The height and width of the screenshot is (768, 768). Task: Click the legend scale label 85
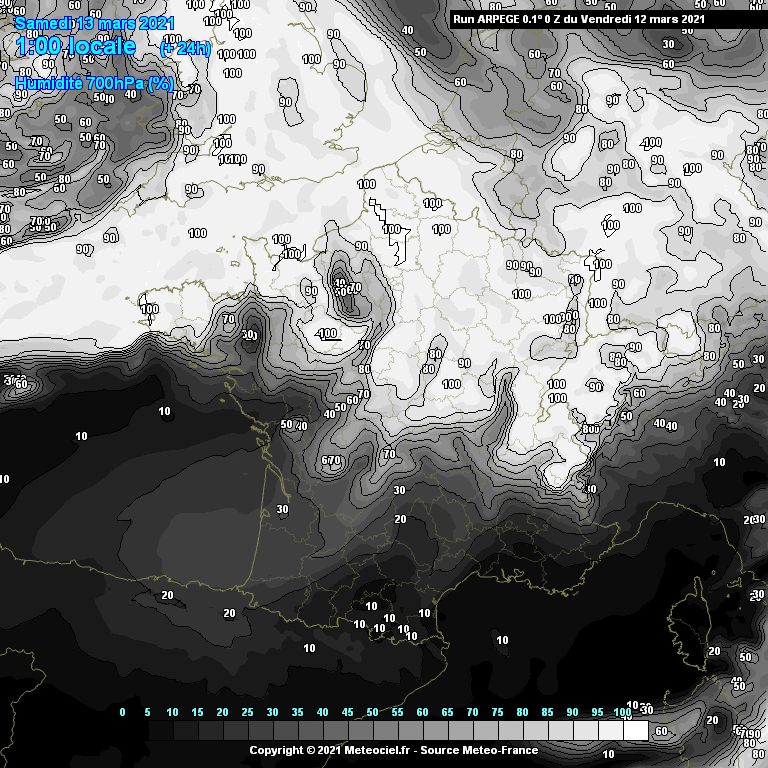[x=547, y=712]
